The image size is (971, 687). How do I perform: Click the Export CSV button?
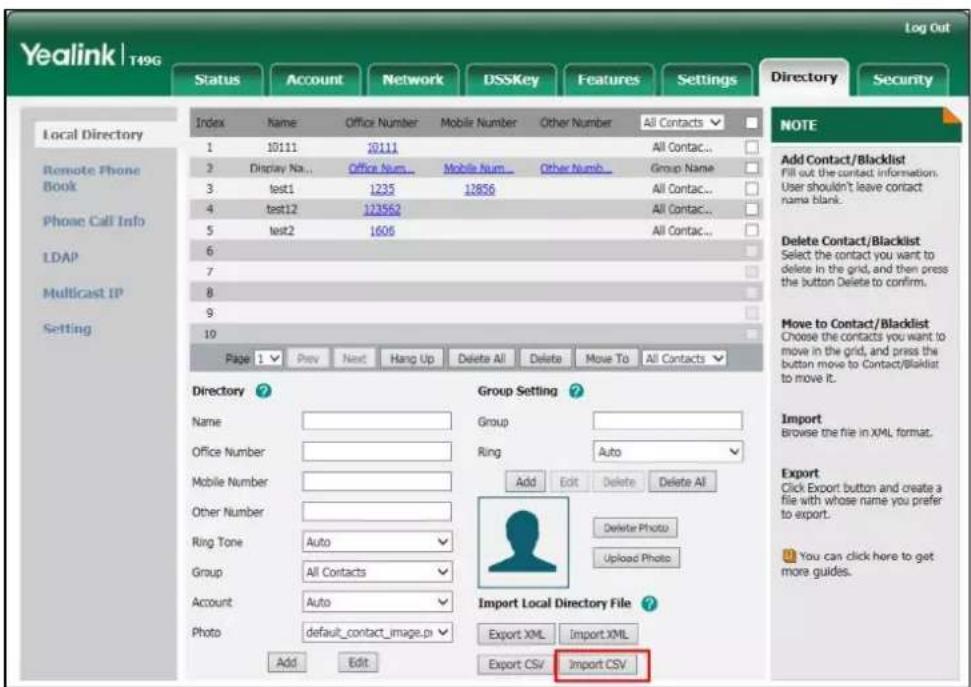point(516,664)
